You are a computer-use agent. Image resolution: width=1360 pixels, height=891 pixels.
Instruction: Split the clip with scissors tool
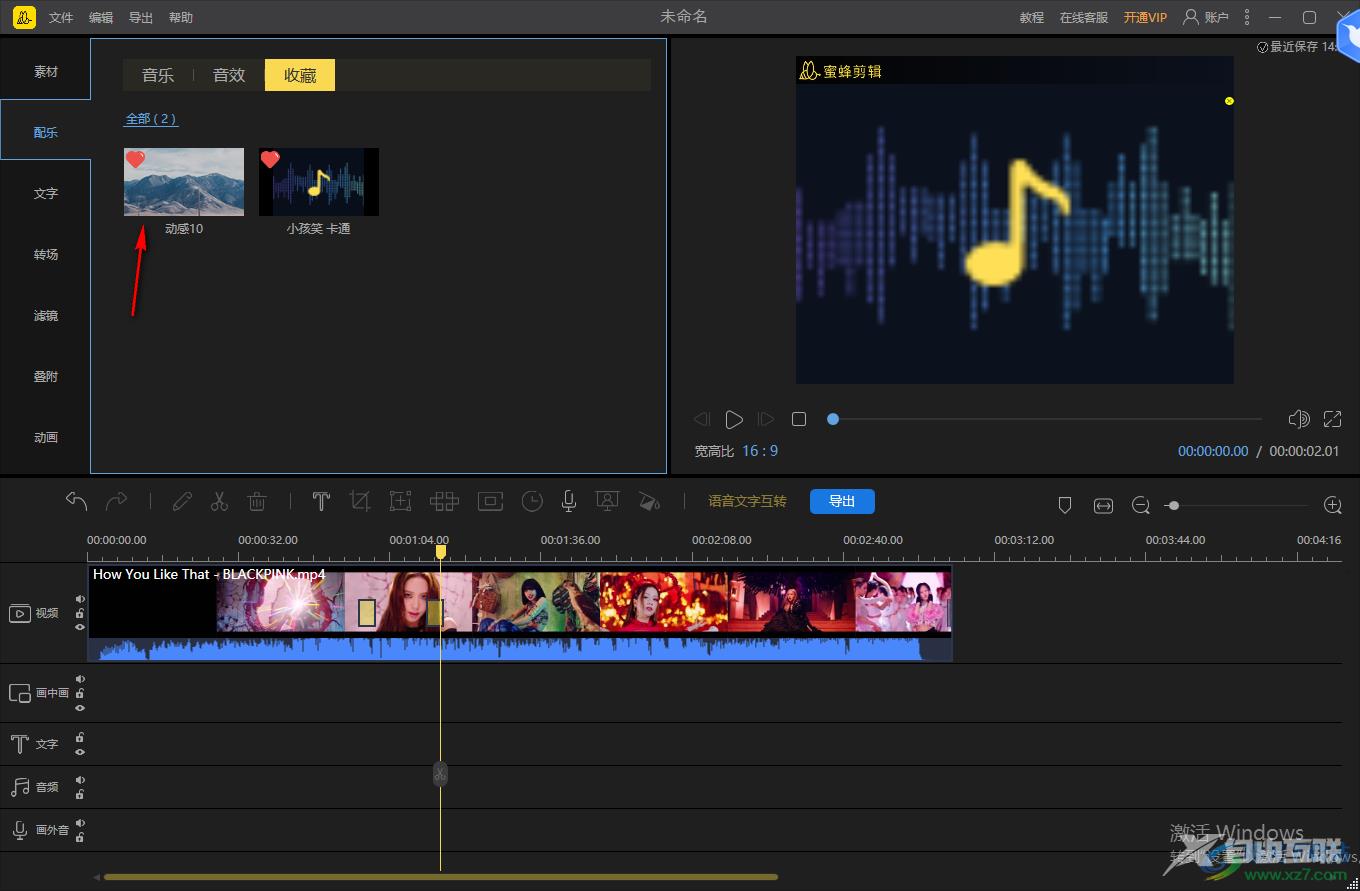coord(219,501)
